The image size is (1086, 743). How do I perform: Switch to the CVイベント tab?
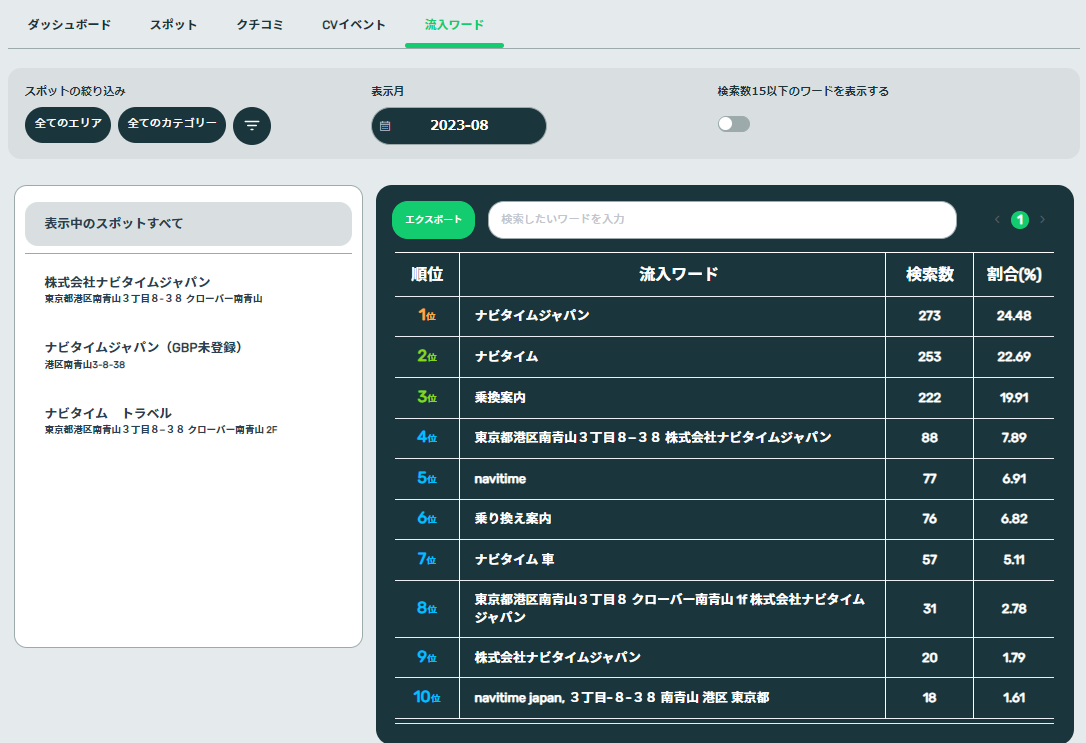tap(353, 25)
